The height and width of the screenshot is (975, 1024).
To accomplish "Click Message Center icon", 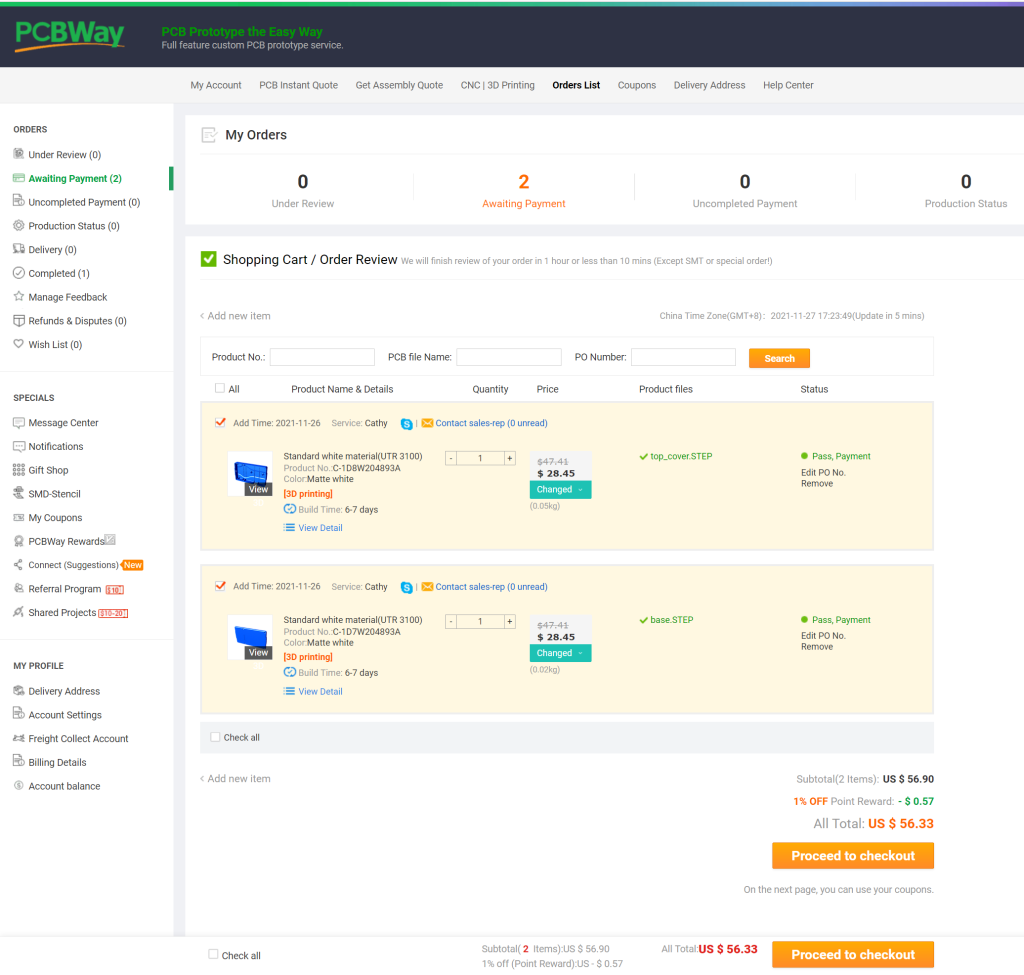I will pyautogui.click(x=19, y=423).
